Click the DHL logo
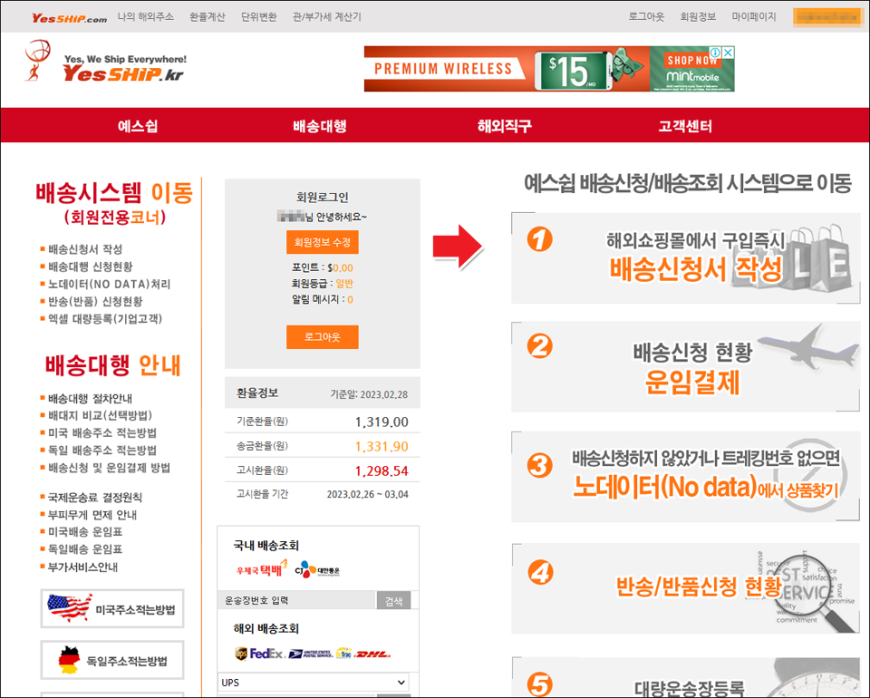870x698 pixels. [x=373, y=655]
